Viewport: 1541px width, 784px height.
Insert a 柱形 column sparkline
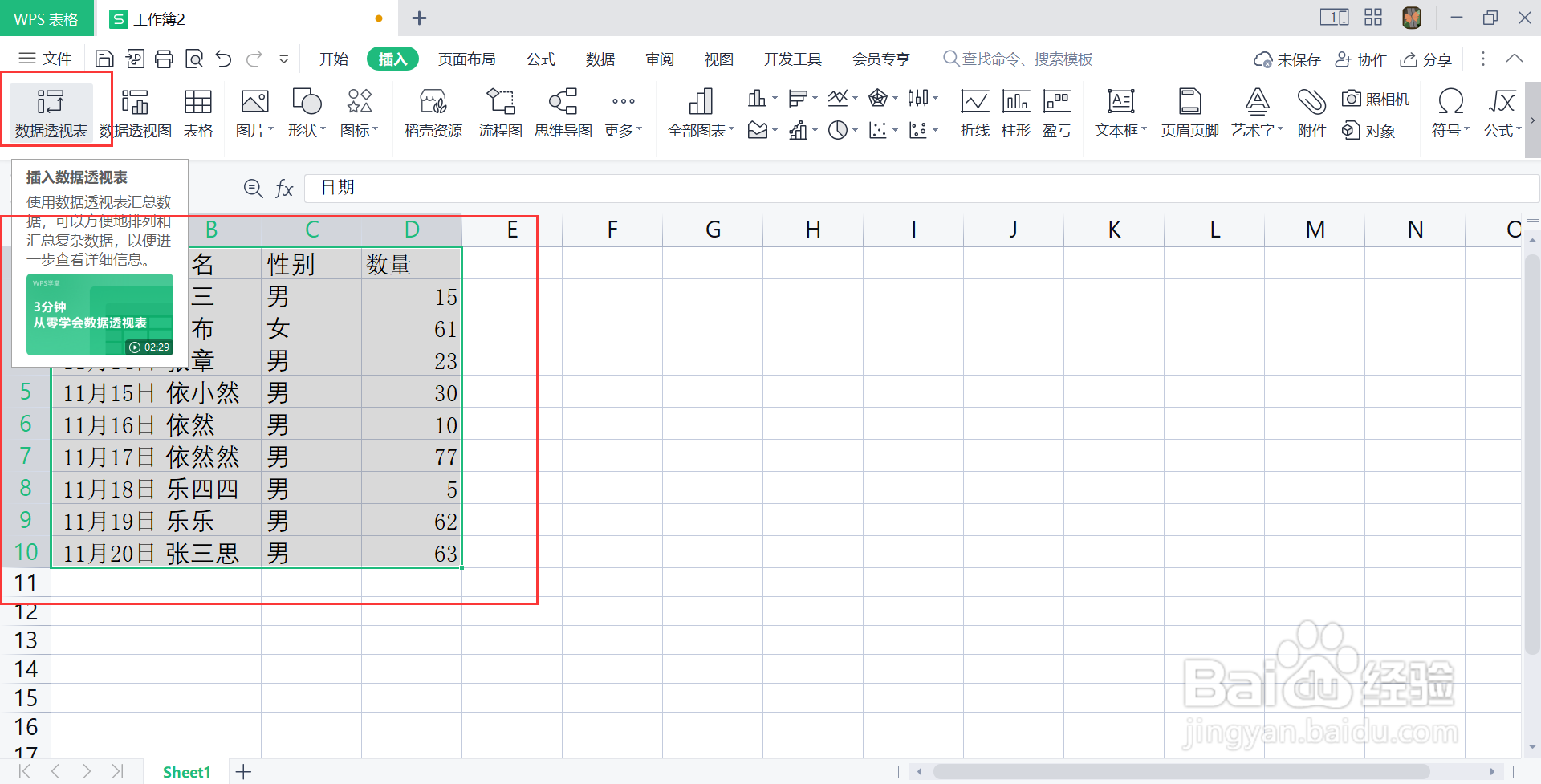[1014, 112]
